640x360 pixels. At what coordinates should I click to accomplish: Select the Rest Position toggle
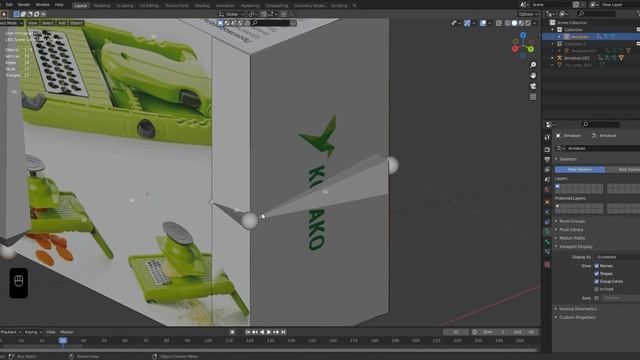click(622, 169)
